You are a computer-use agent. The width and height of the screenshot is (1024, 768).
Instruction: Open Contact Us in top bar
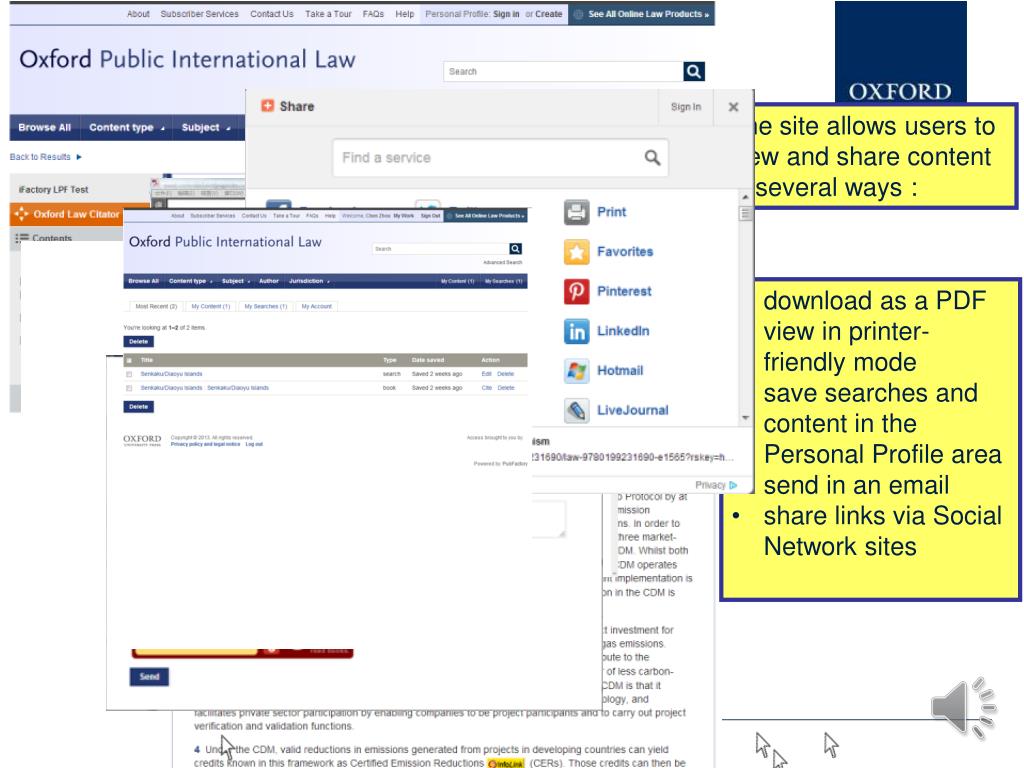point(272,14)
